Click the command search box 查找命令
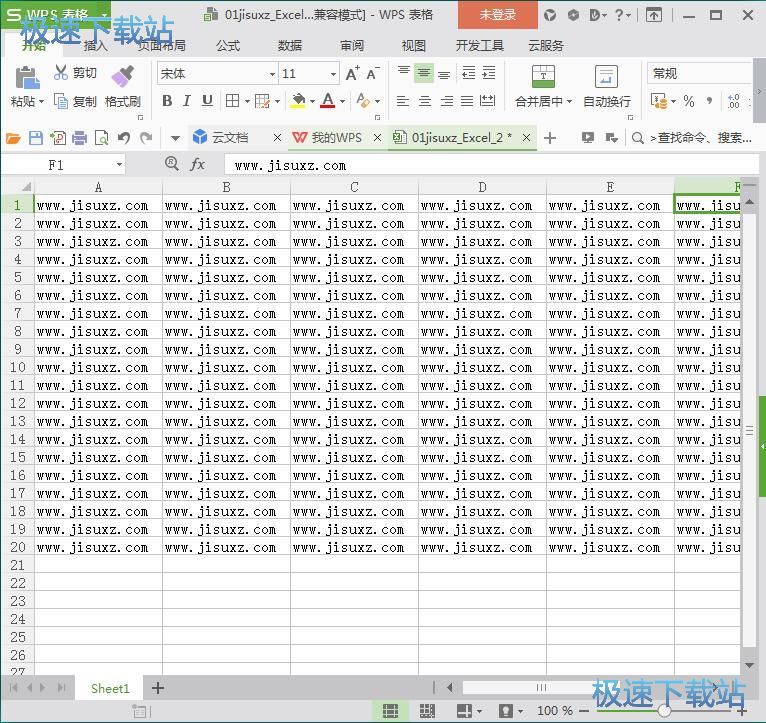 pyautogui.click(x=691, y=138)
